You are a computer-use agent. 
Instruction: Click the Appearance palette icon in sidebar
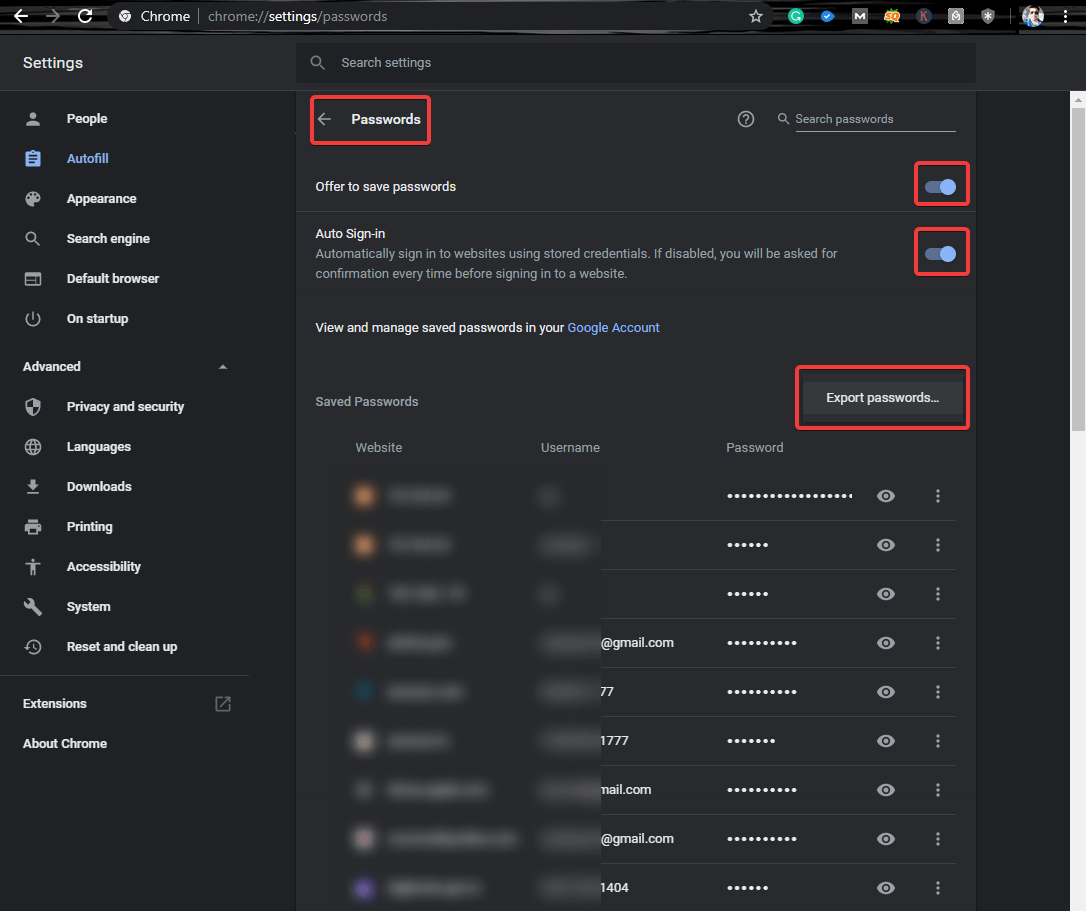[33, 198]
